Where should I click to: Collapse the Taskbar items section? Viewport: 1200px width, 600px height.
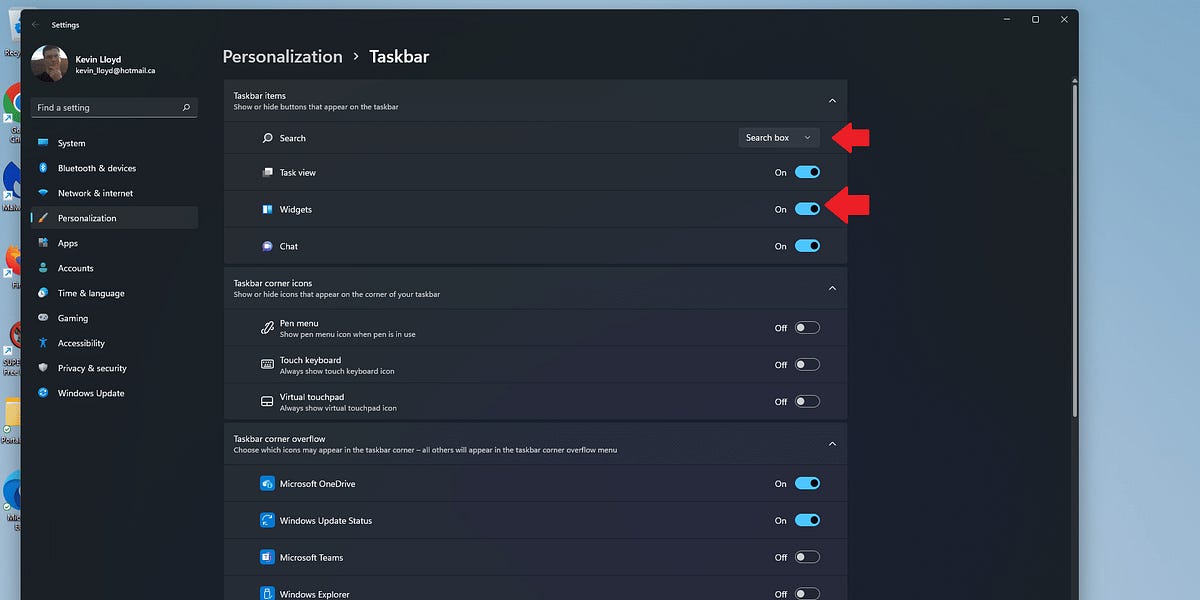point(831,101)
